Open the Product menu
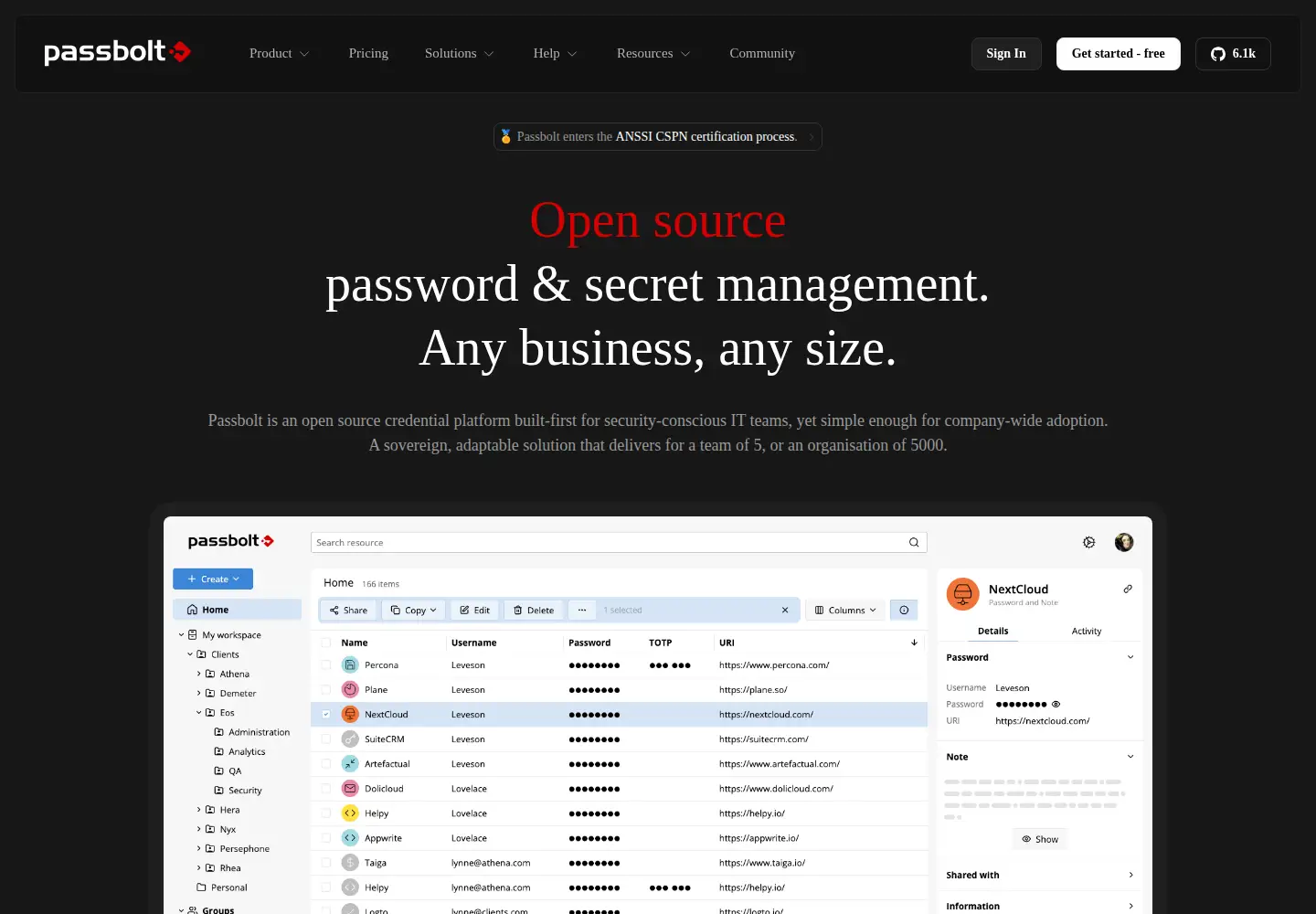1316x914 pixels. (x=280, y=53)
